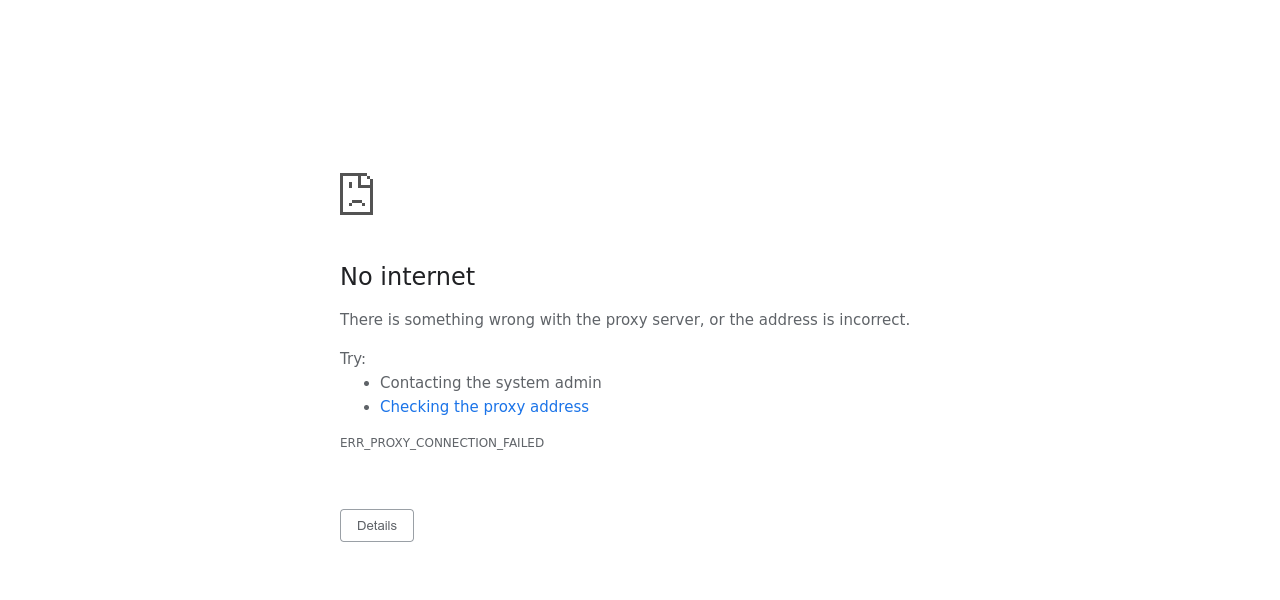
Task: Click the word Checking in the blue link
Action: click(414, 407)
